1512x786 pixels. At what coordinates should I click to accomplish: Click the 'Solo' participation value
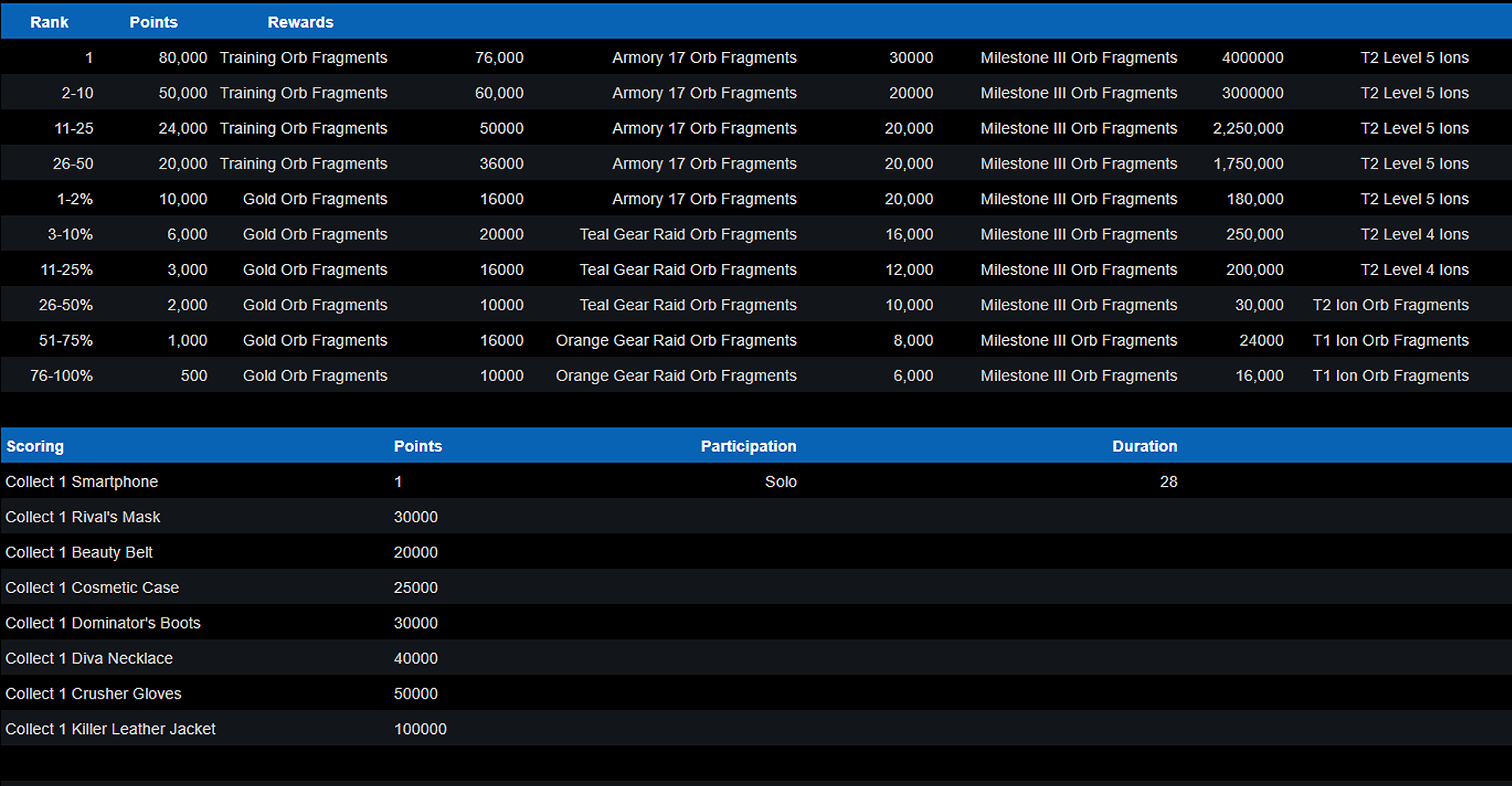[780, 481]
